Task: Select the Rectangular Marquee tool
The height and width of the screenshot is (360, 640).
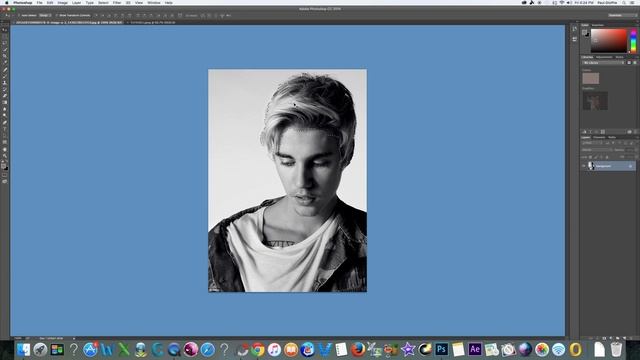Action: [x=5, y=36]
